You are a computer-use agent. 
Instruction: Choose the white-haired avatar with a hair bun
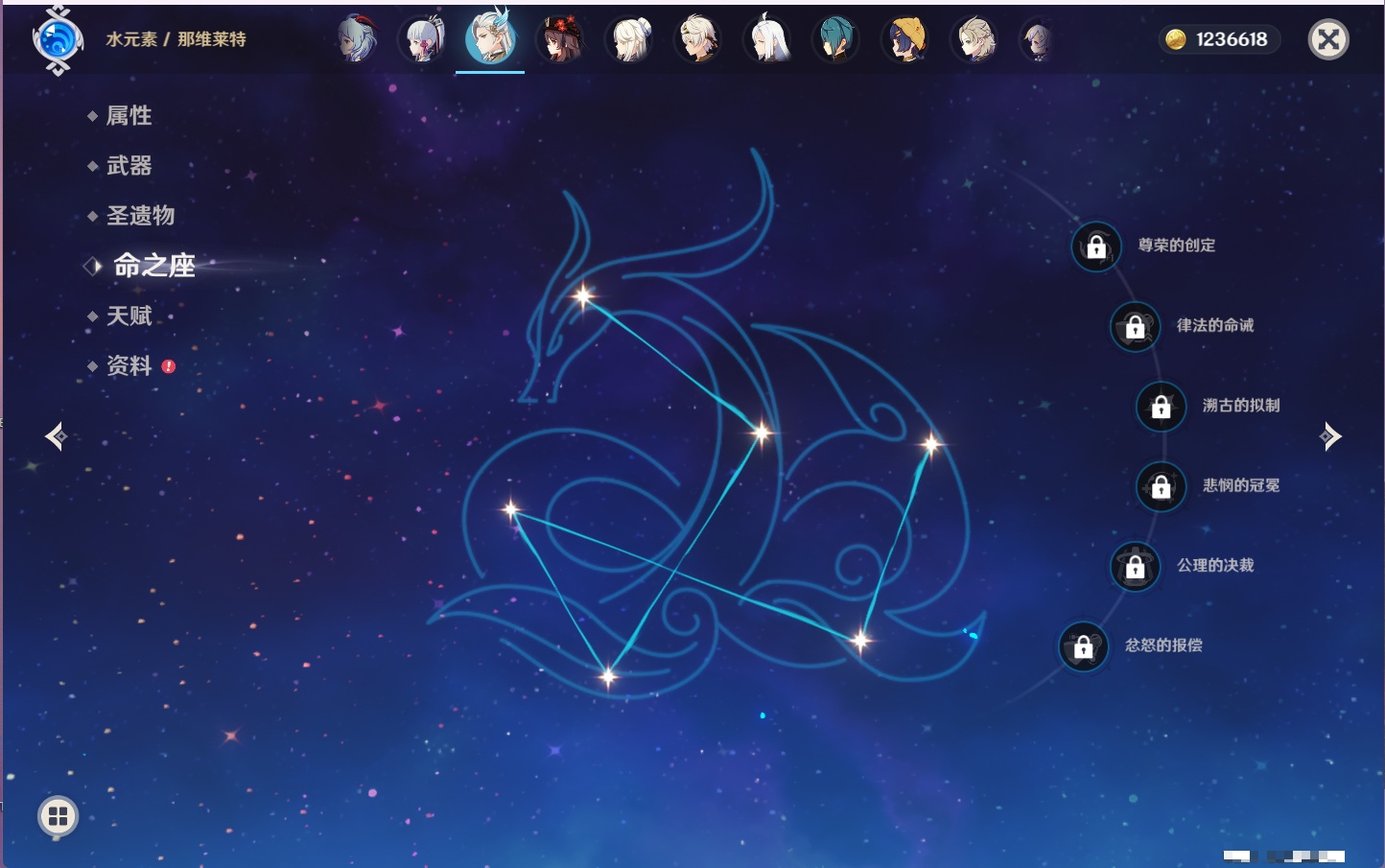click(x=630, y=39)
